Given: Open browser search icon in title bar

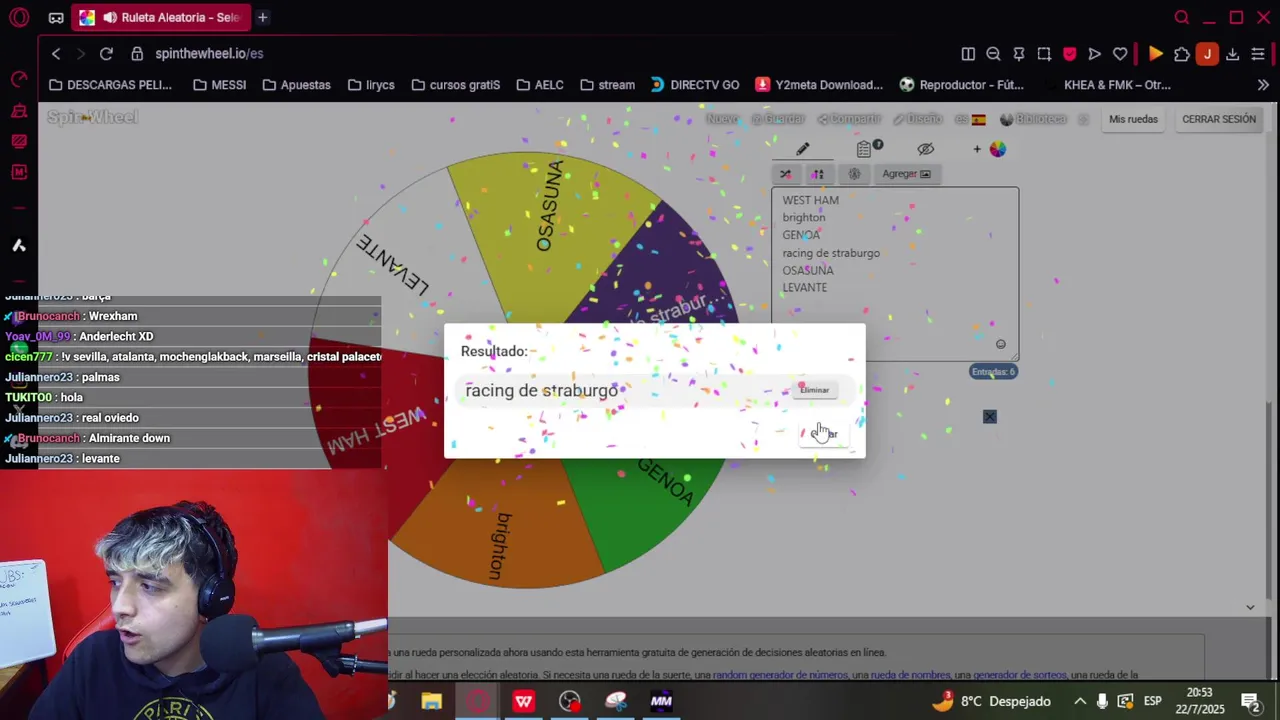Looking at the screenshot, I should [x=1182, y=17].
